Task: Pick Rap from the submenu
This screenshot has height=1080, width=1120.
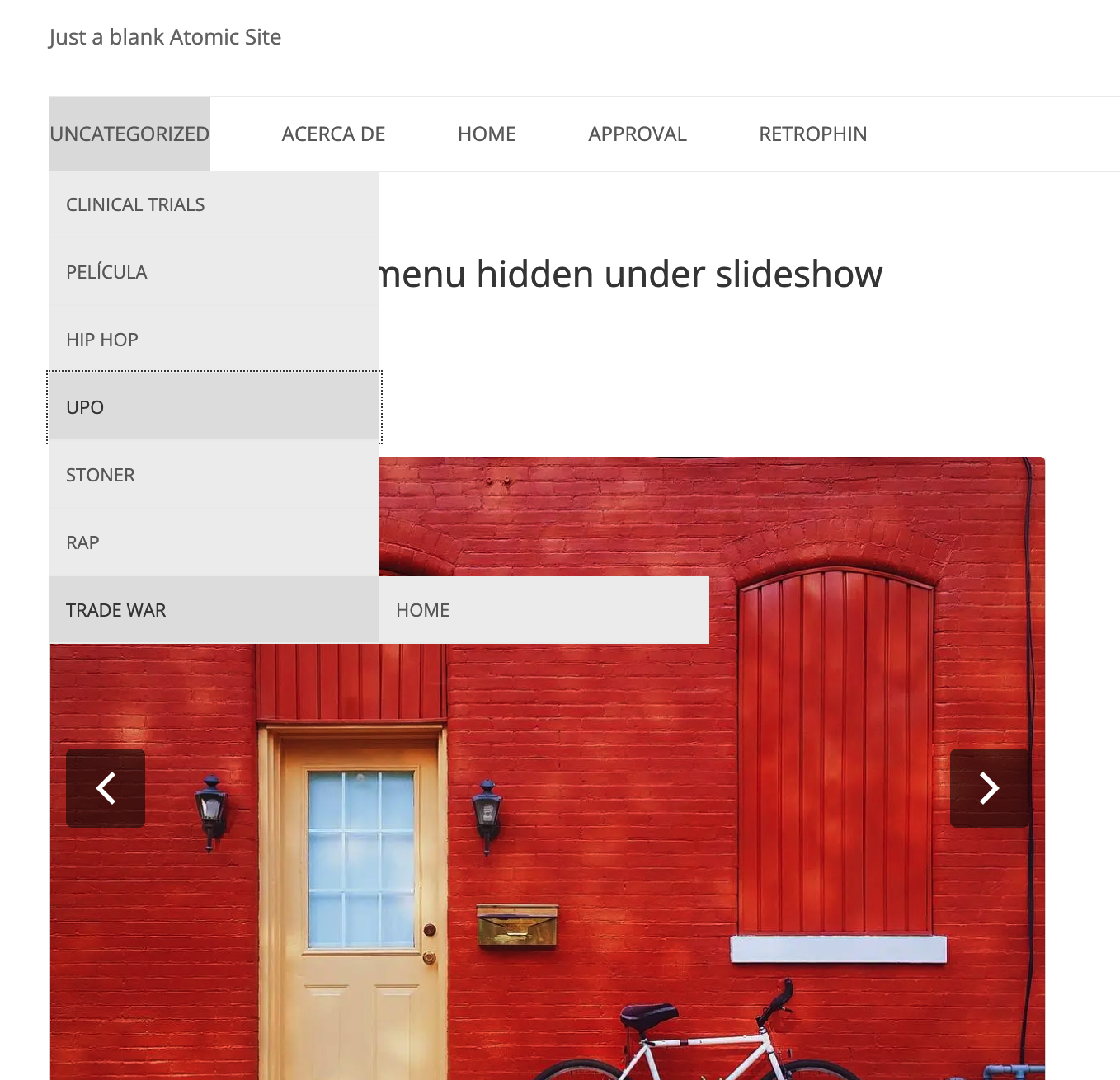Action: (214, 542)
